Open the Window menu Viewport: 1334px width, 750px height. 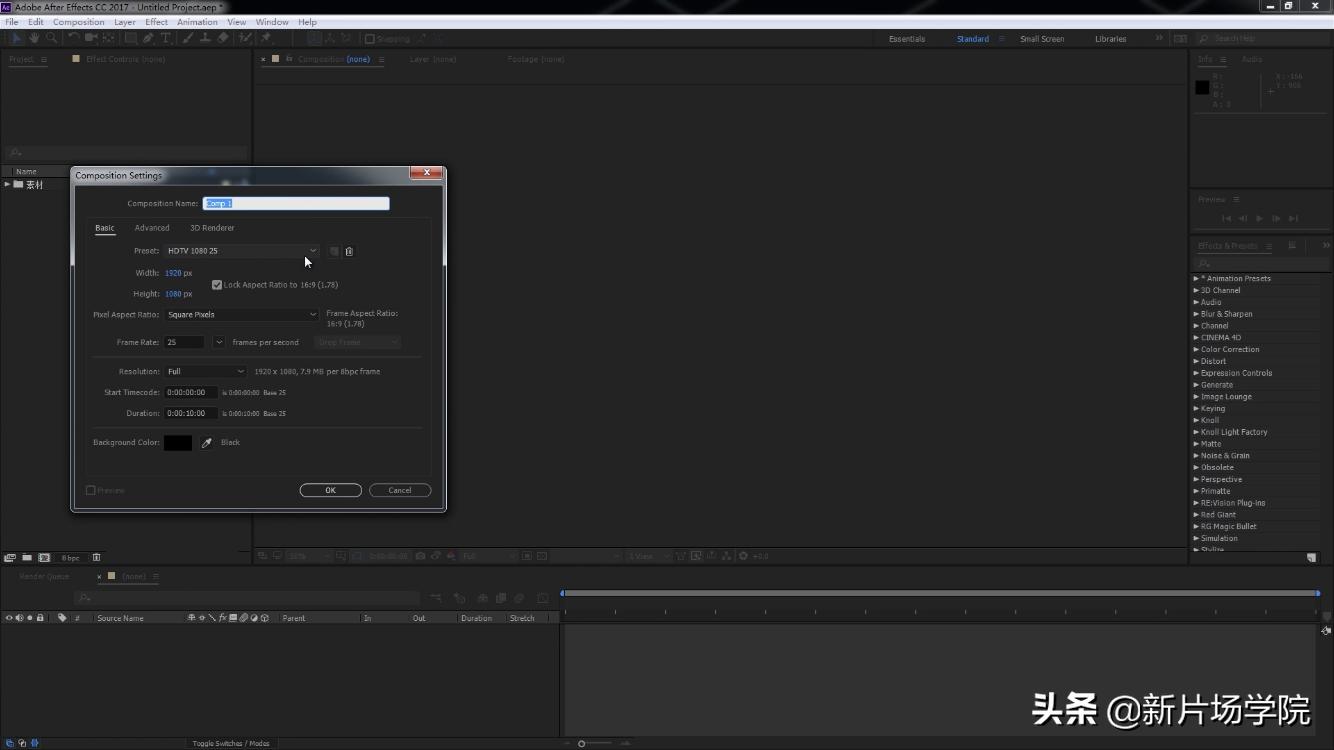pos(272,22)
